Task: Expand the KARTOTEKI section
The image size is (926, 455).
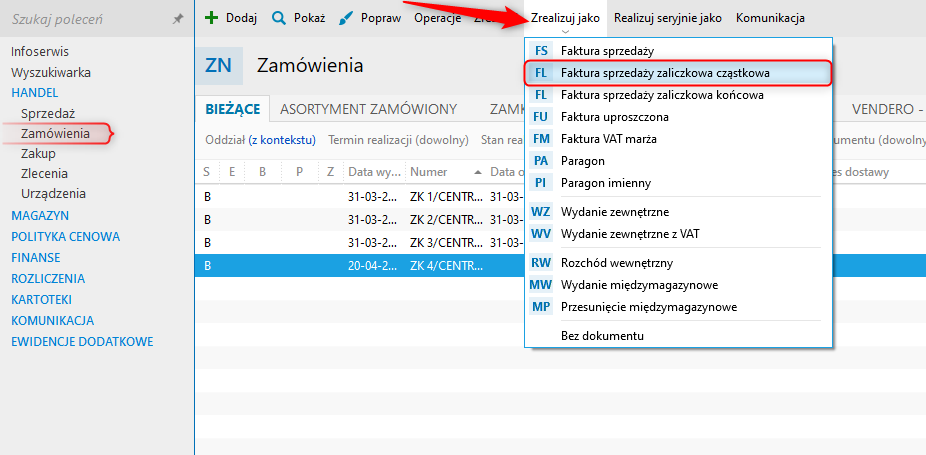Action: click(41, 300)
